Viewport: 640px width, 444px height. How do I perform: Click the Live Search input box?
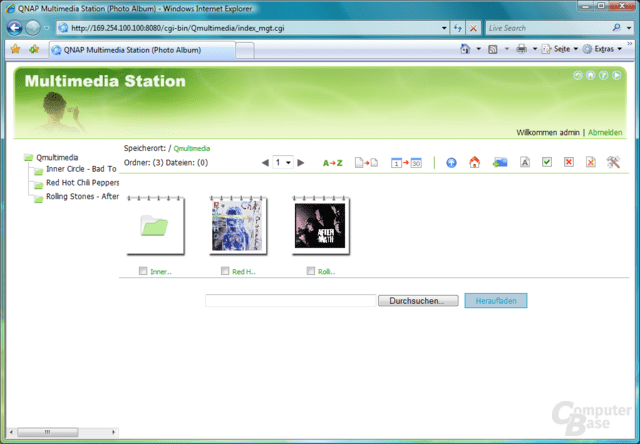(548, 28)
